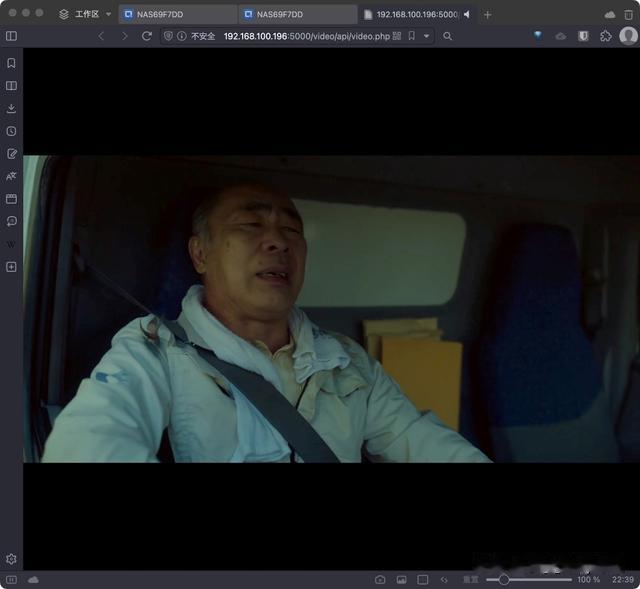
Task: Add a new web panel
Action: coord(11,267)
